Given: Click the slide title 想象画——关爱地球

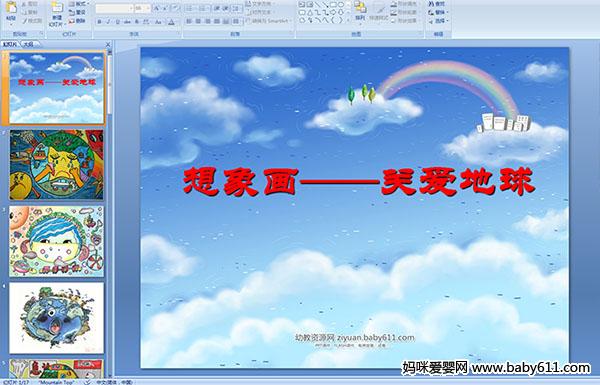Looking at the screenshot, I should point(359,182).
